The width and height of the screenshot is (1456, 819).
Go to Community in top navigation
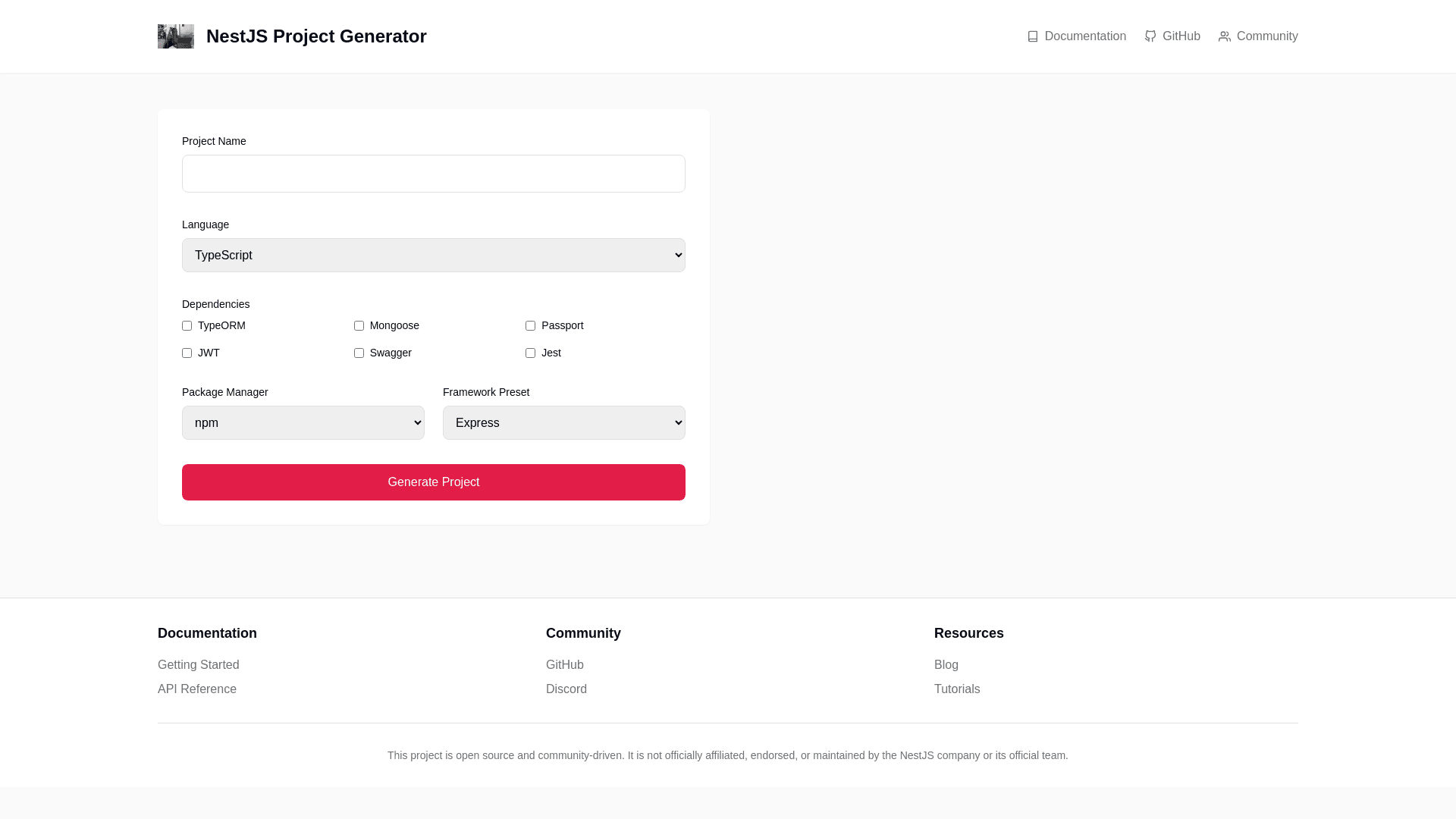point(1266,36)
